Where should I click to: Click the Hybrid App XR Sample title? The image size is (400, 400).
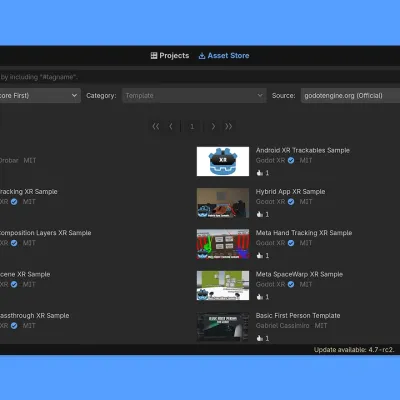tap(290, 192)
